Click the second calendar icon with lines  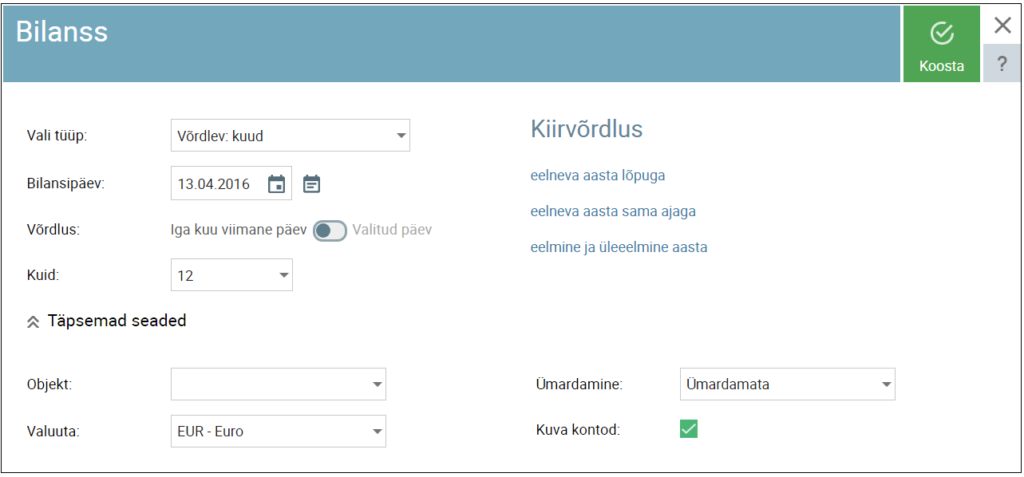pos(312,184)
